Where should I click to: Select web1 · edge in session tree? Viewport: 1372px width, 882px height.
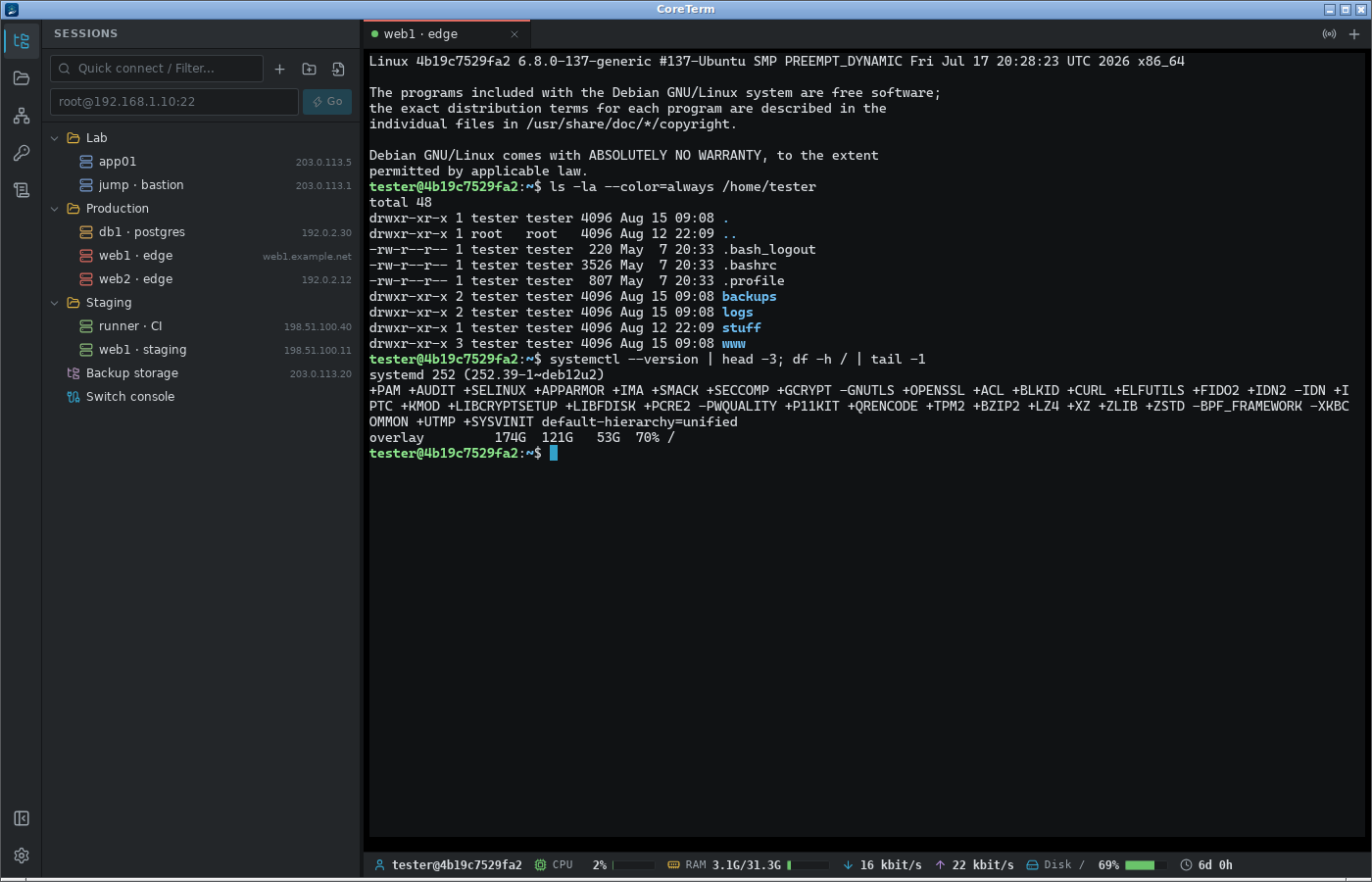[201, 256]
